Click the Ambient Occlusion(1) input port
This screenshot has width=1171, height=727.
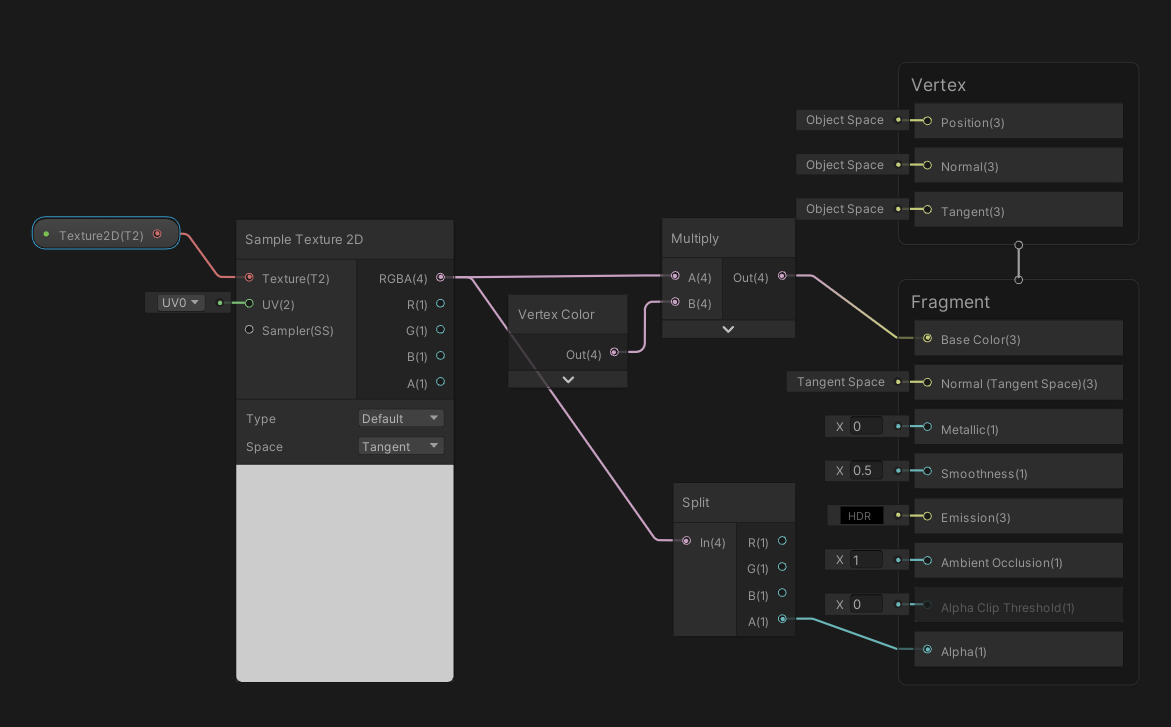(x=927, y=560)
